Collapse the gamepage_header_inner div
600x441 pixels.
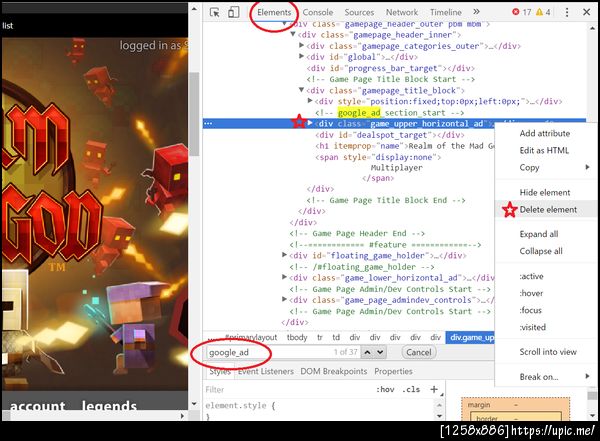pos(293,34)
